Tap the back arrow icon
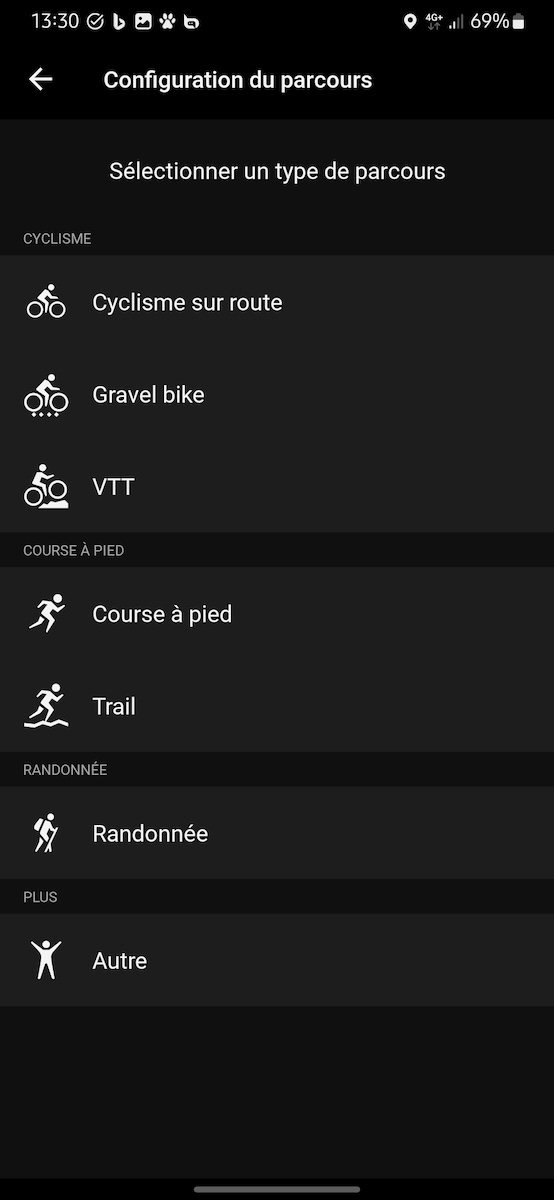 pyautogui.click(x=40, y=80)
